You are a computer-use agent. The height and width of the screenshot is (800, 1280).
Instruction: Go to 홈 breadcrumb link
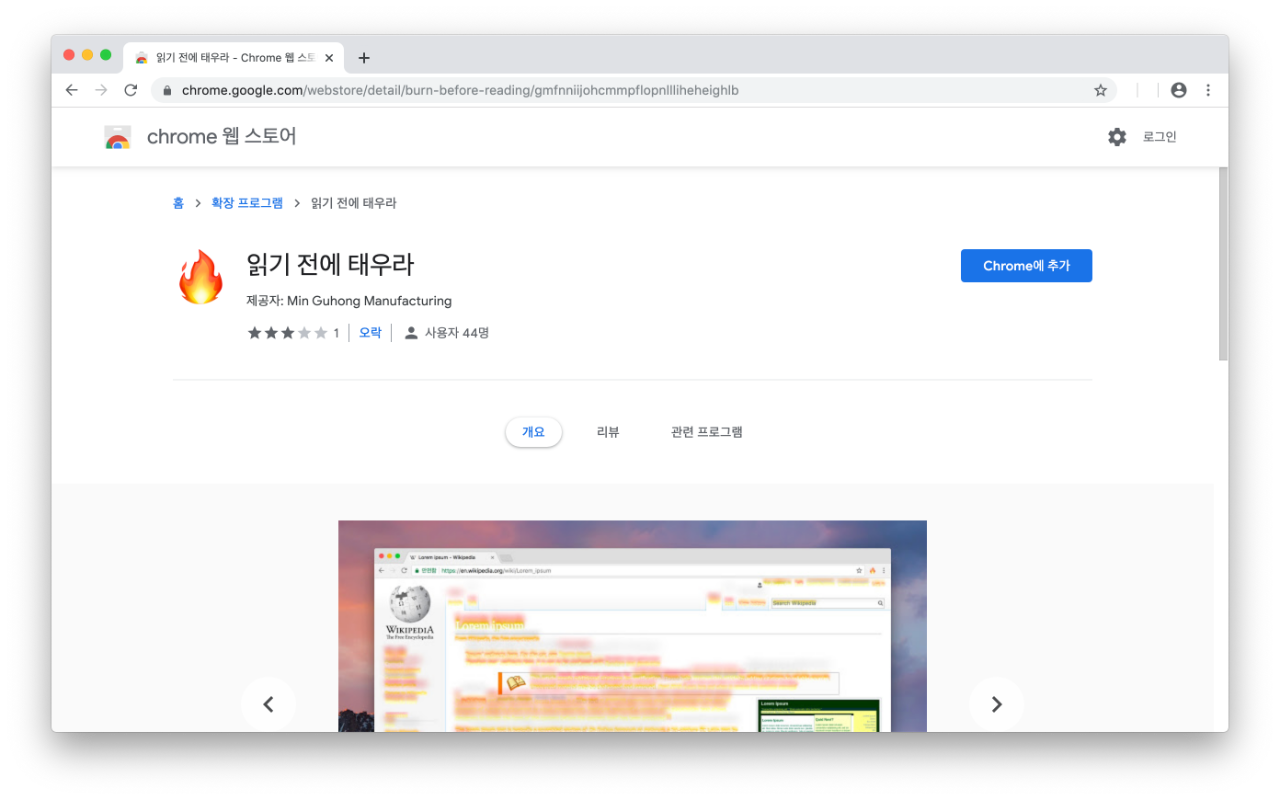pos(178,203)
